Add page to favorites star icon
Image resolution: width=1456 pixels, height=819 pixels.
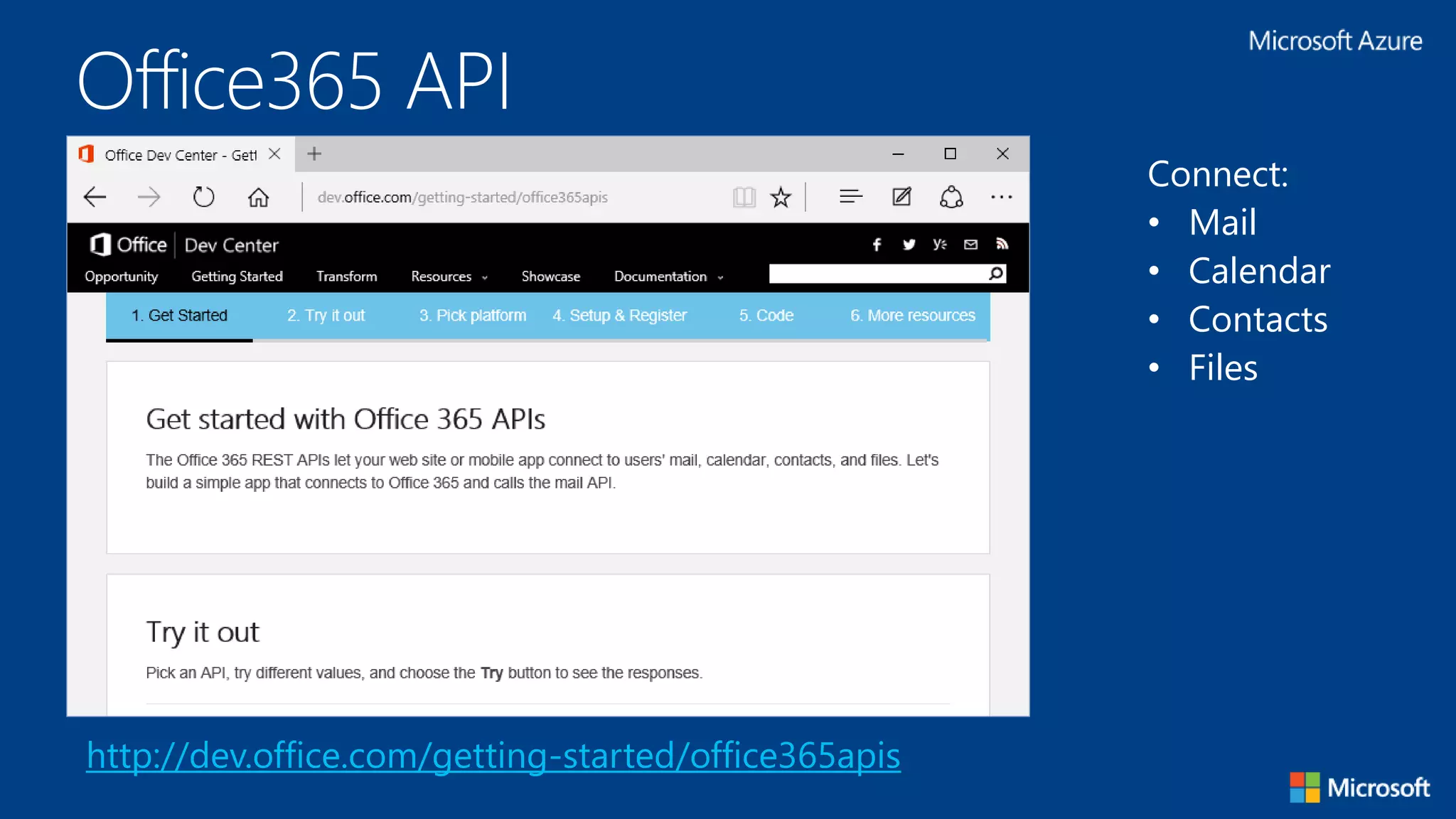[x=781, y=197]
